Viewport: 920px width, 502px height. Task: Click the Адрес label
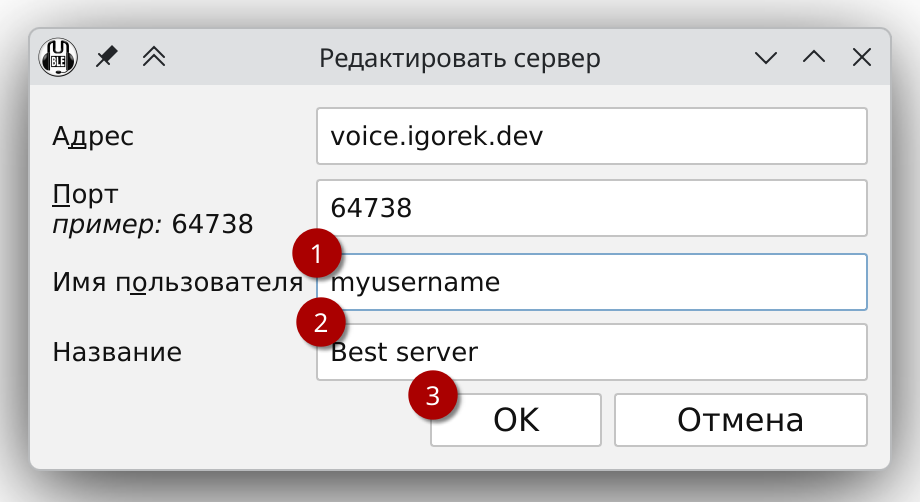coord(93,137)
